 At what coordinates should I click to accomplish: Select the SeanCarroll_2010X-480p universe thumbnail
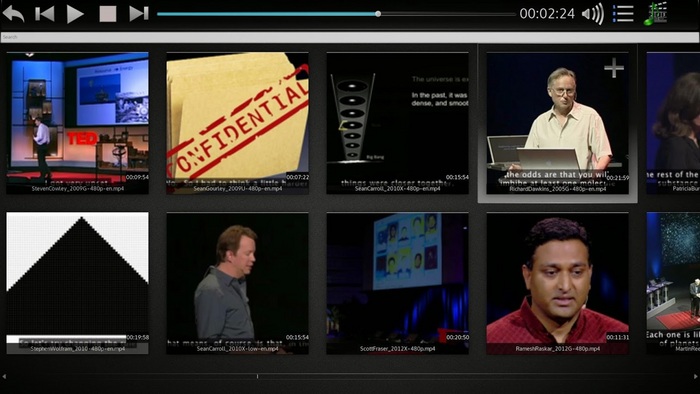click(397, 123)
